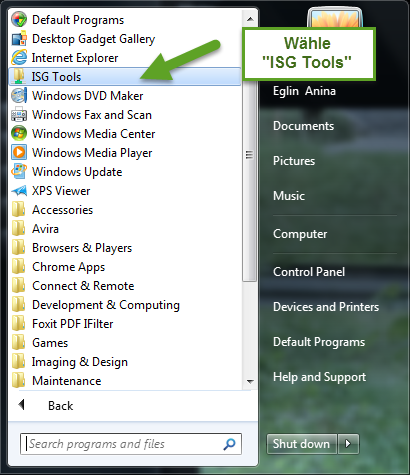
Task: Expand the Chrome Apps label
Action: (68, 267)
